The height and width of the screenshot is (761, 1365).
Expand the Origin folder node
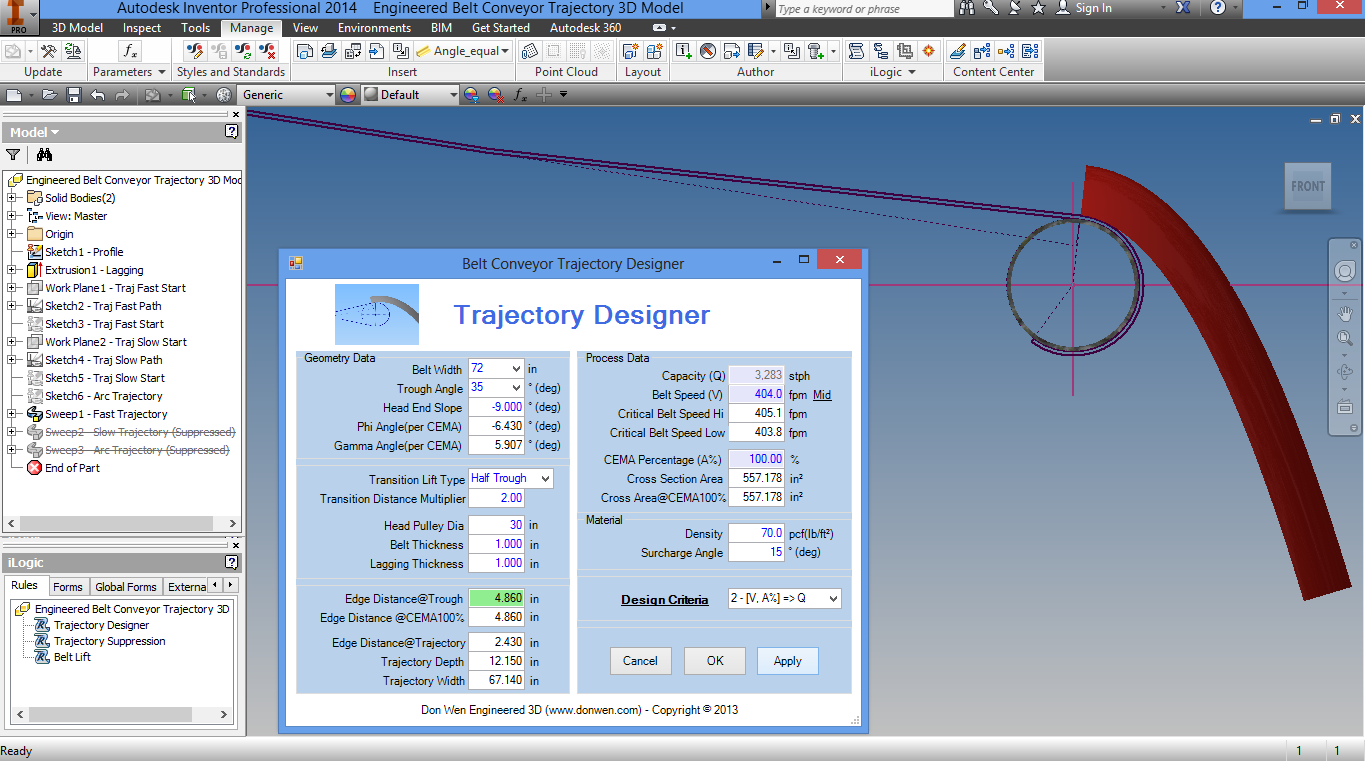(12, 234)
